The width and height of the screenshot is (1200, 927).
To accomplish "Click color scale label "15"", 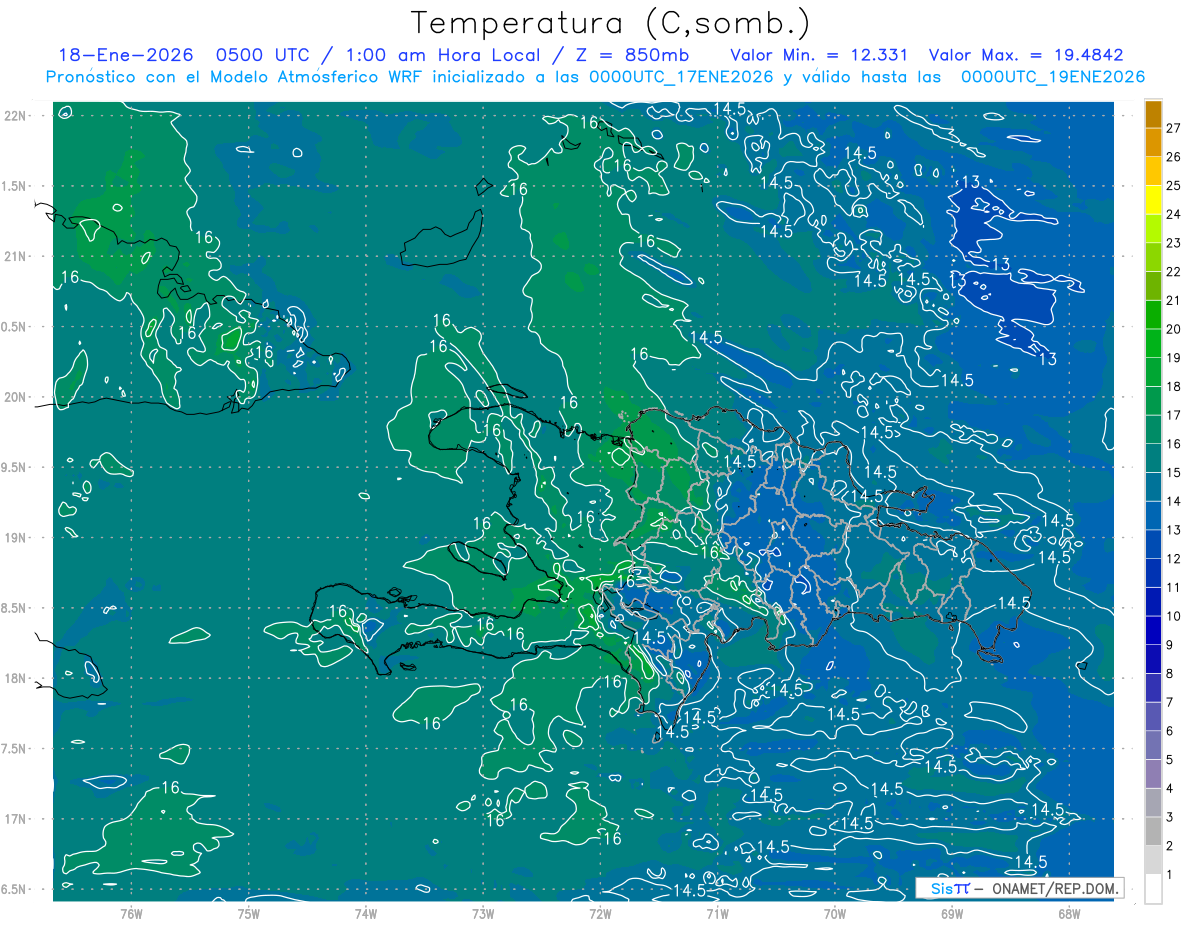I will (1174, 472).
